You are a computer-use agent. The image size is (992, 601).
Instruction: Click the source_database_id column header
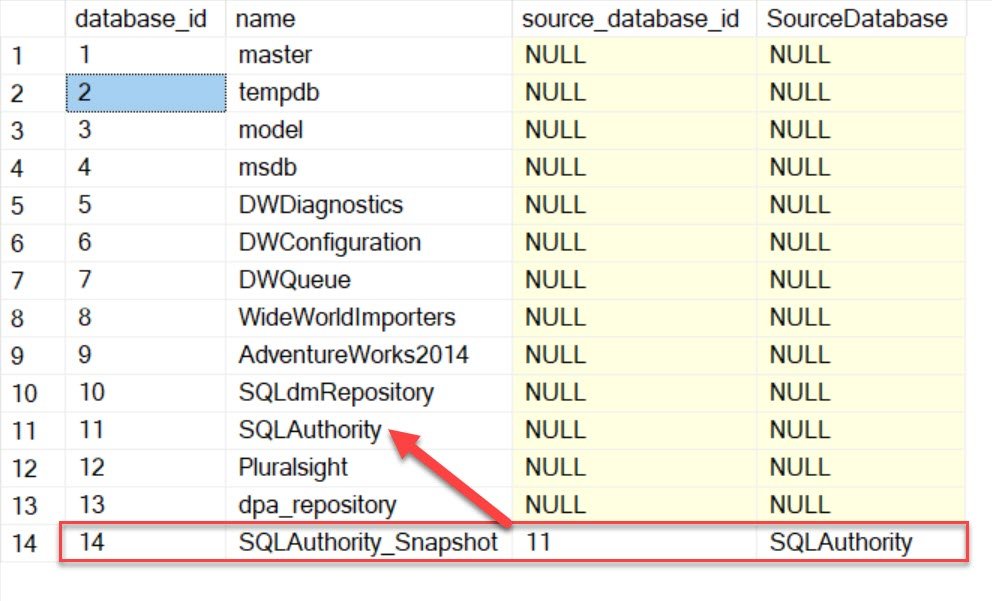[x=634, y=18]
